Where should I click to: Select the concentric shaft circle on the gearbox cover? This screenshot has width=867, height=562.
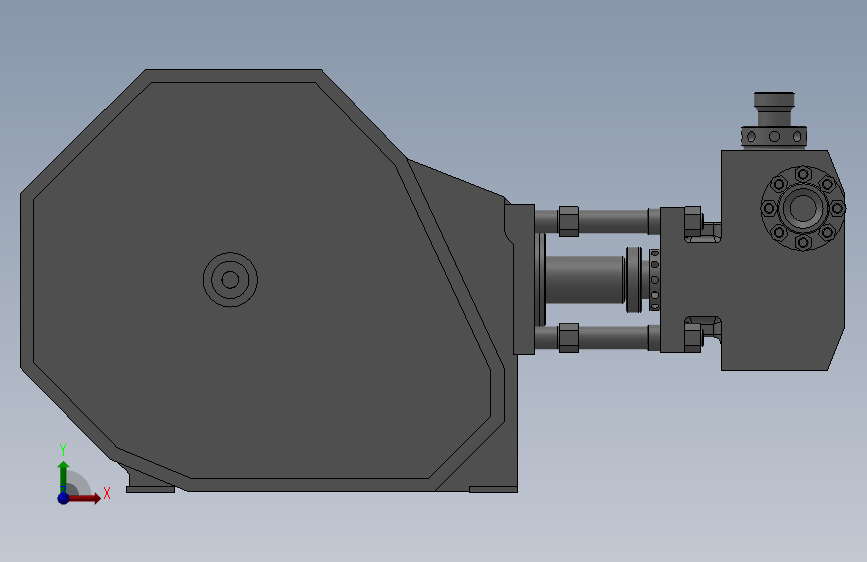pyautogui.click(x=231, y=279)
